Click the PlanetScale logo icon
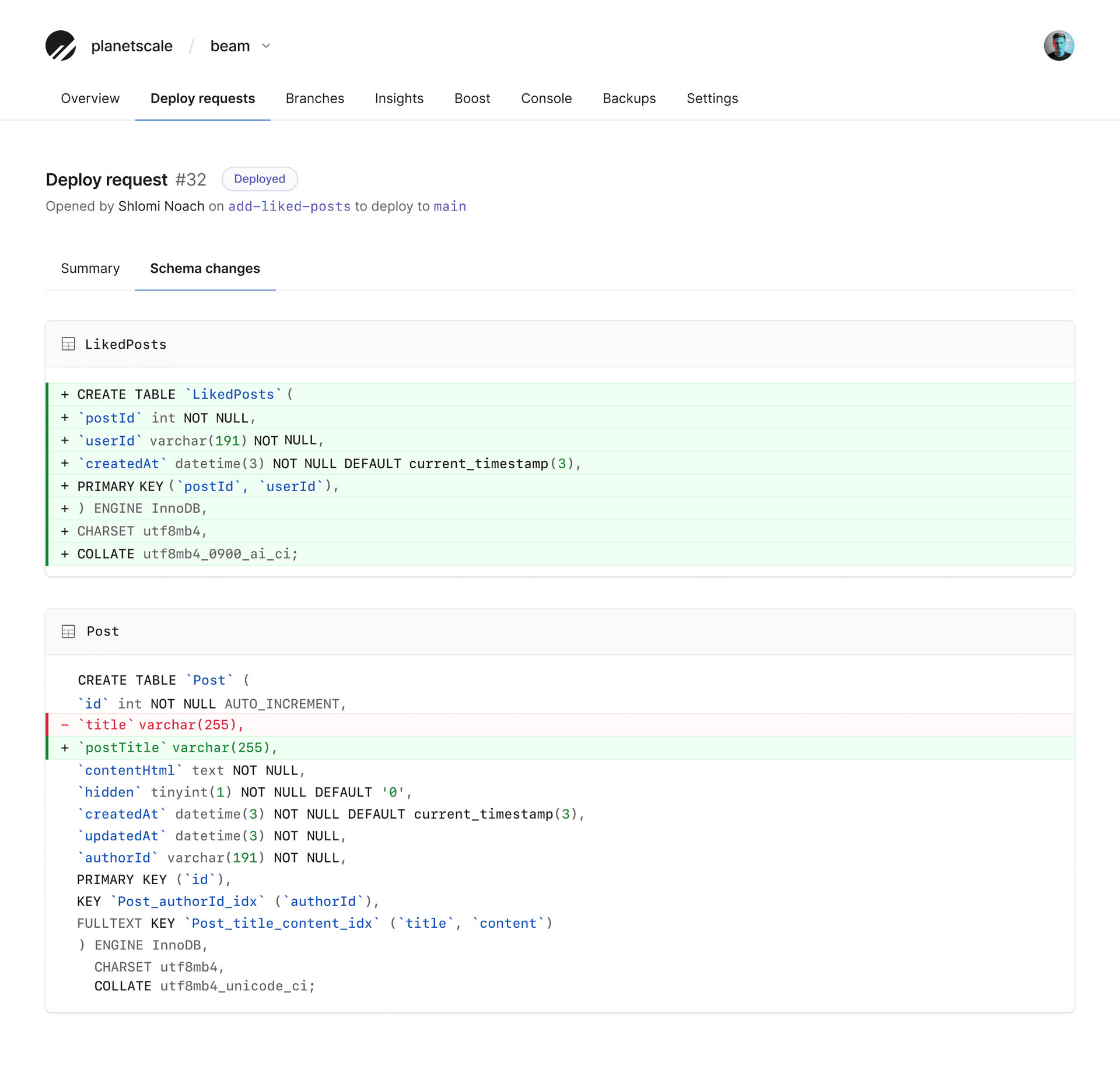 coord(61,45)
